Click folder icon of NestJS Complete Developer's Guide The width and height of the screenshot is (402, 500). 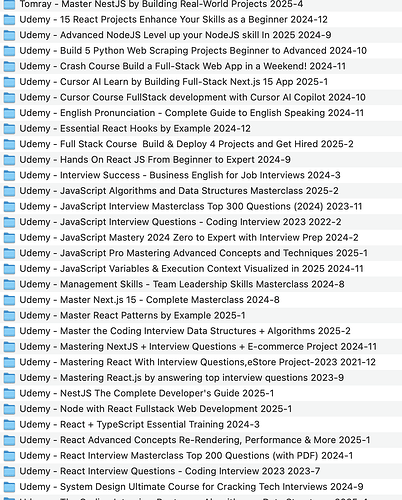9,393
